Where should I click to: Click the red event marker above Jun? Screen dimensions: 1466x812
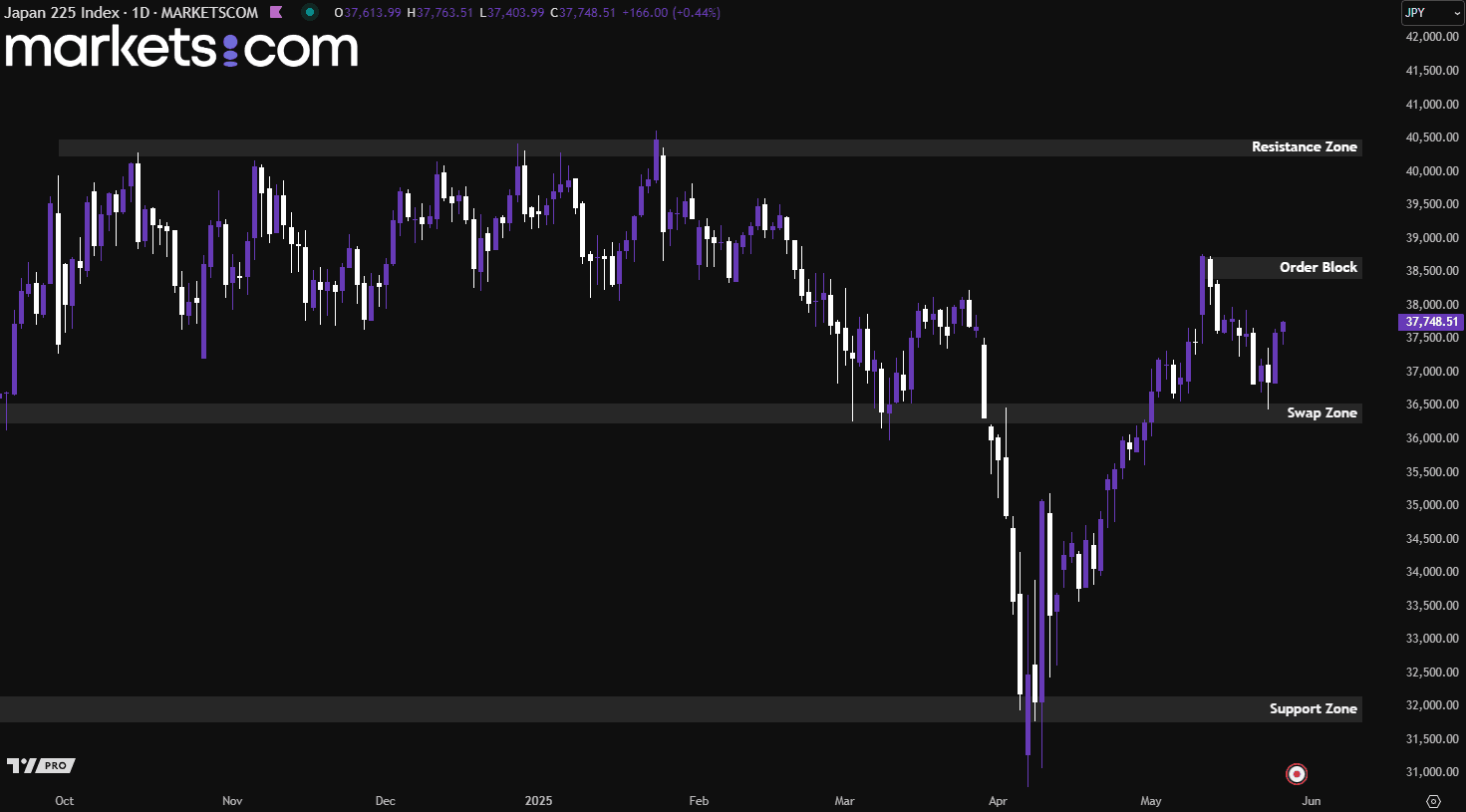pyautogui.click(x=1296, y=774)
